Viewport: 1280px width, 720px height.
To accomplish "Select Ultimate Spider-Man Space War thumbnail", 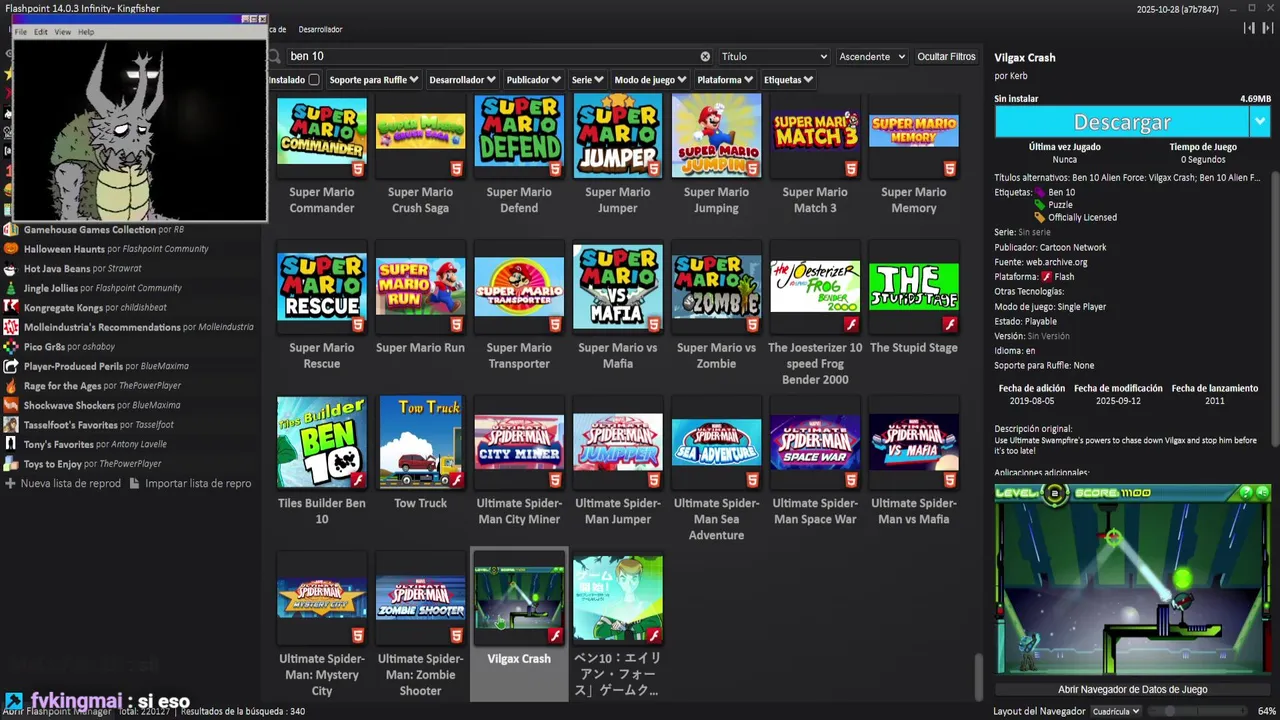I will 815,442.
